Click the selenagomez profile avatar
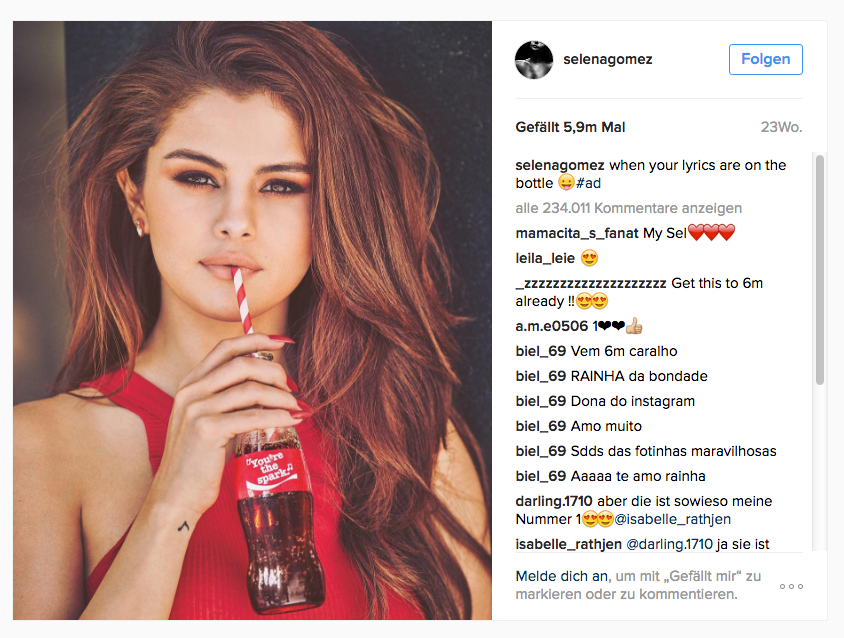The image size is (844, 638). (x=534, y=59)
